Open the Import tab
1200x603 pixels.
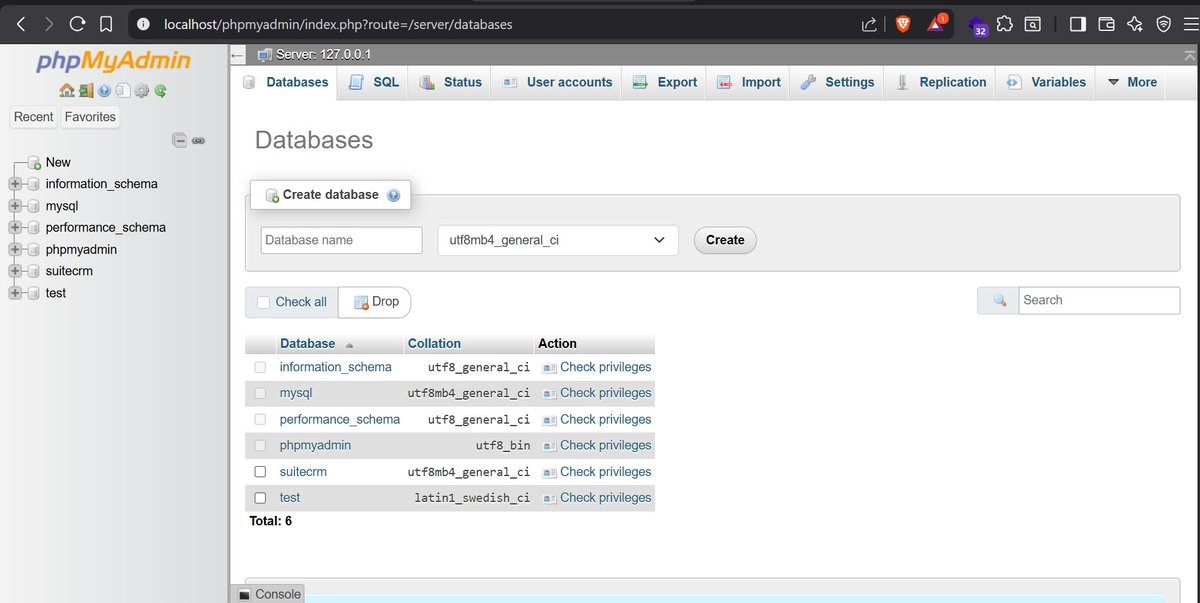click(x=749, y=82)
